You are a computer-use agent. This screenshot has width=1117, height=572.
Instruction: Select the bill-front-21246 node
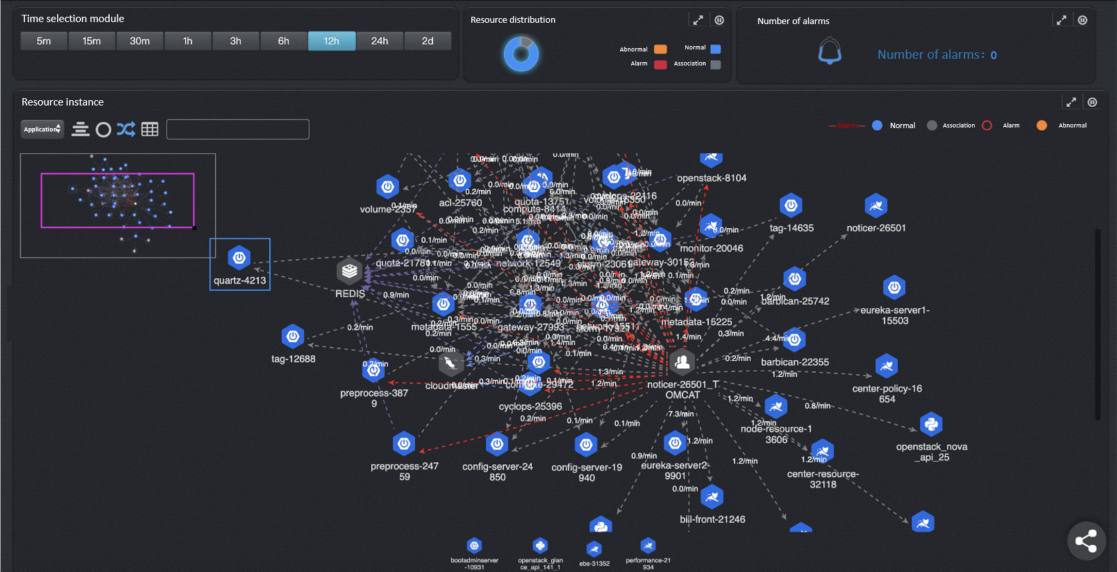[x=712, y=496]
